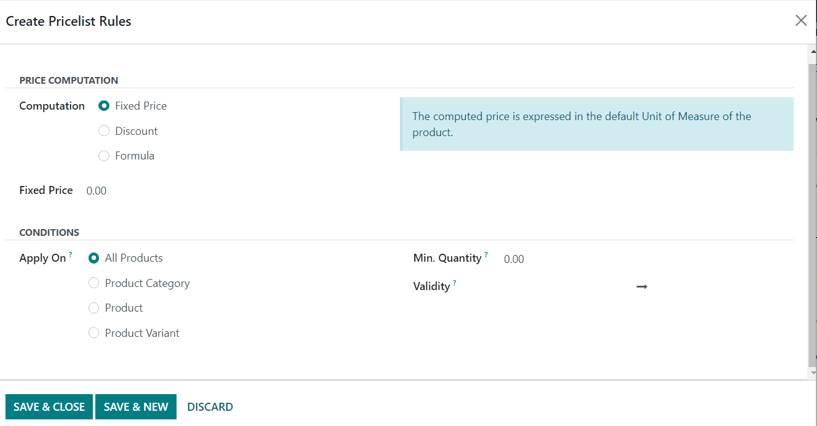Show the Validity help tooltip

pyautogui.click(x=455, y=283)
